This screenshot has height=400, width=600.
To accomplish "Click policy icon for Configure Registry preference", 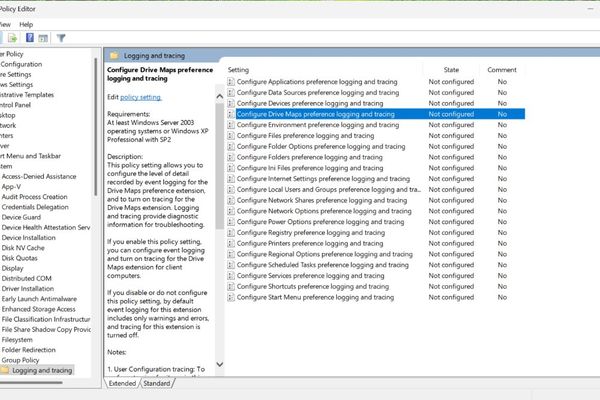I will point(231,232).
